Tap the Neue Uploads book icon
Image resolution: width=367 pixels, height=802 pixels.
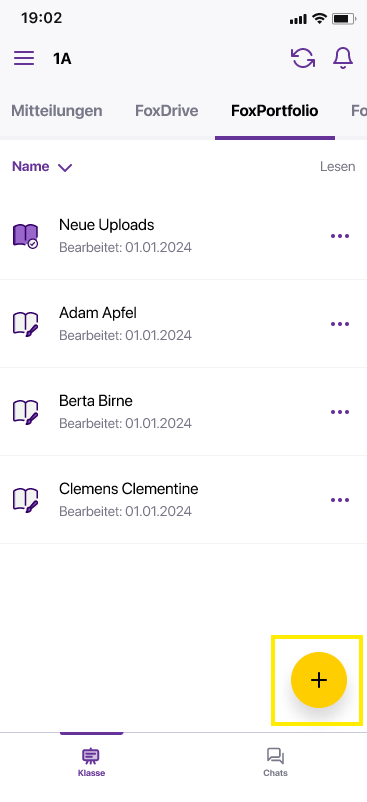coord(25,236)
